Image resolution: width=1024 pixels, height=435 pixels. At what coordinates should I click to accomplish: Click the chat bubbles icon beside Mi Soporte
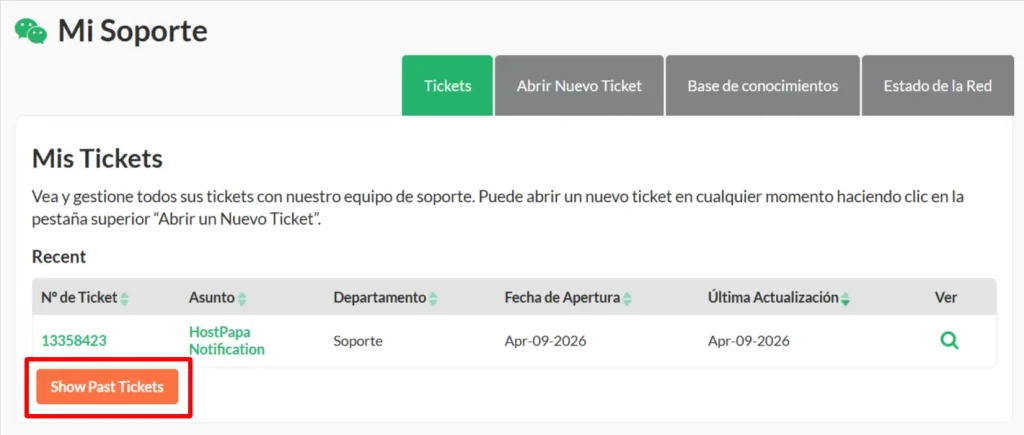click(31, 31)
